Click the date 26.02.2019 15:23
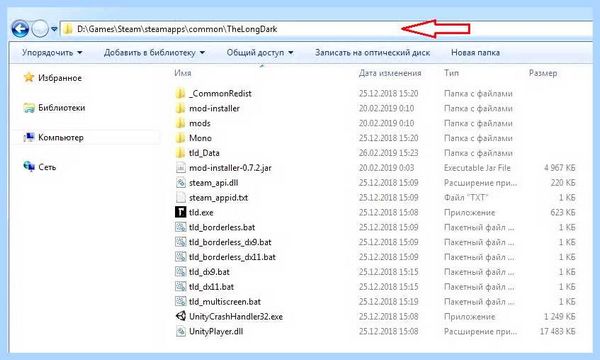 click(x=388, y=153)
